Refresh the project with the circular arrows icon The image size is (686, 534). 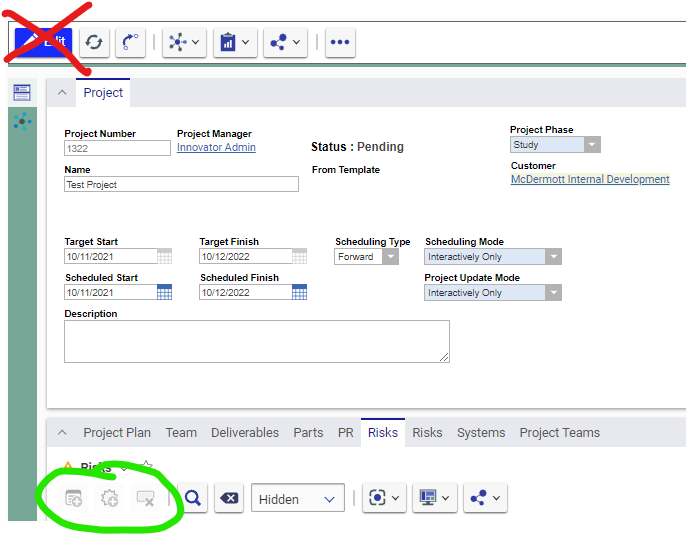[94, 42]
